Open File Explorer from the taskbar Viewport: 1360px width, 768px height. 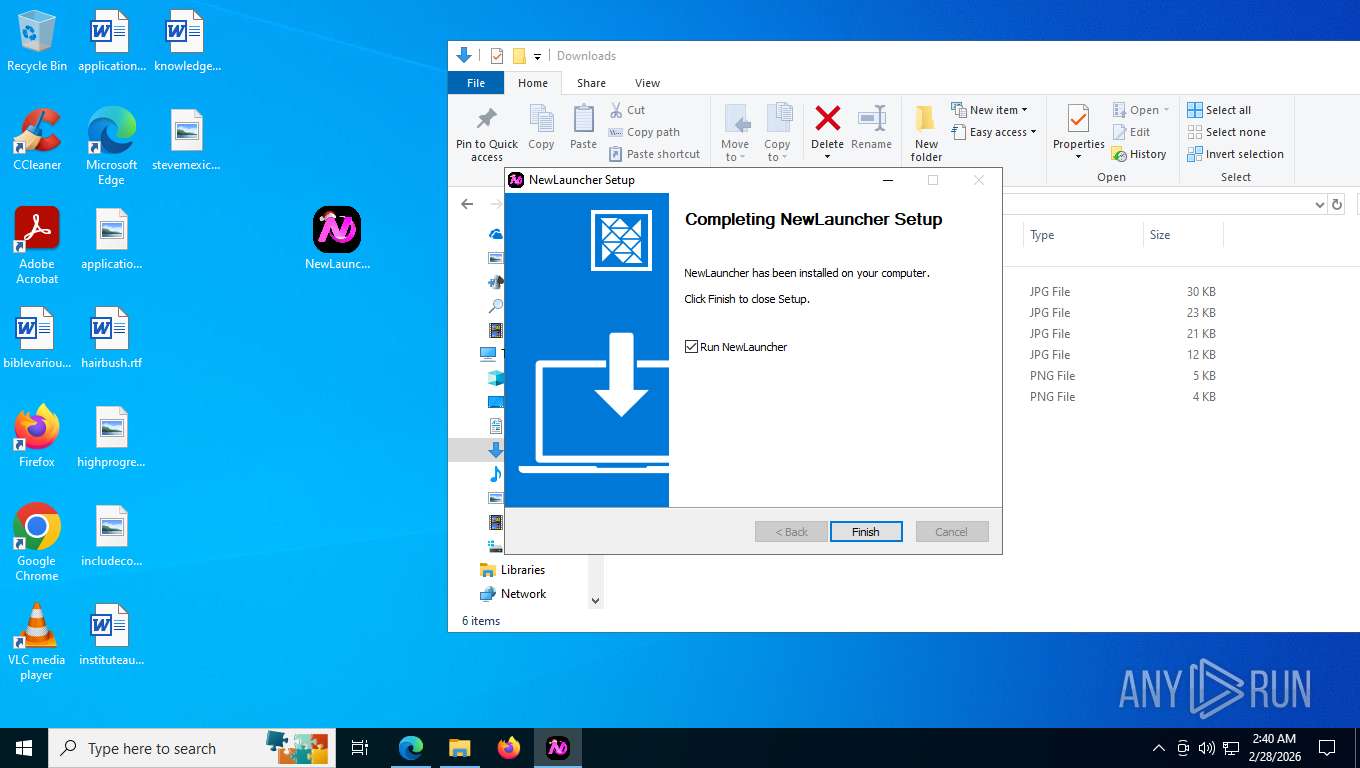coord(460,748)
